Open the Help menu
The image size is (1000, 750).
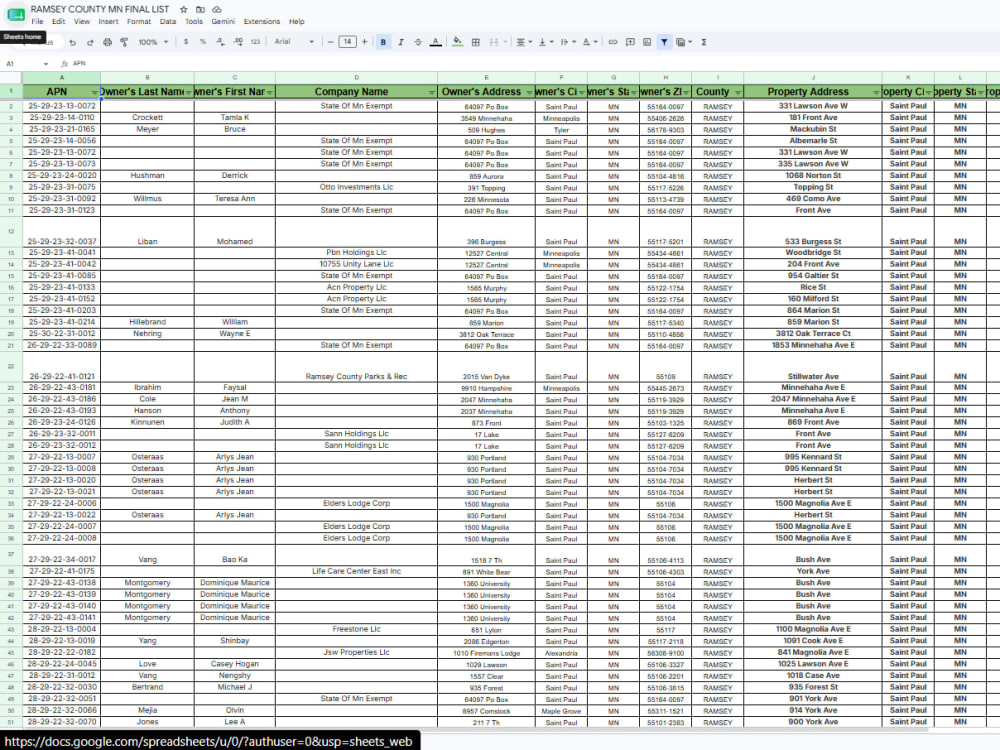point(297,22)
